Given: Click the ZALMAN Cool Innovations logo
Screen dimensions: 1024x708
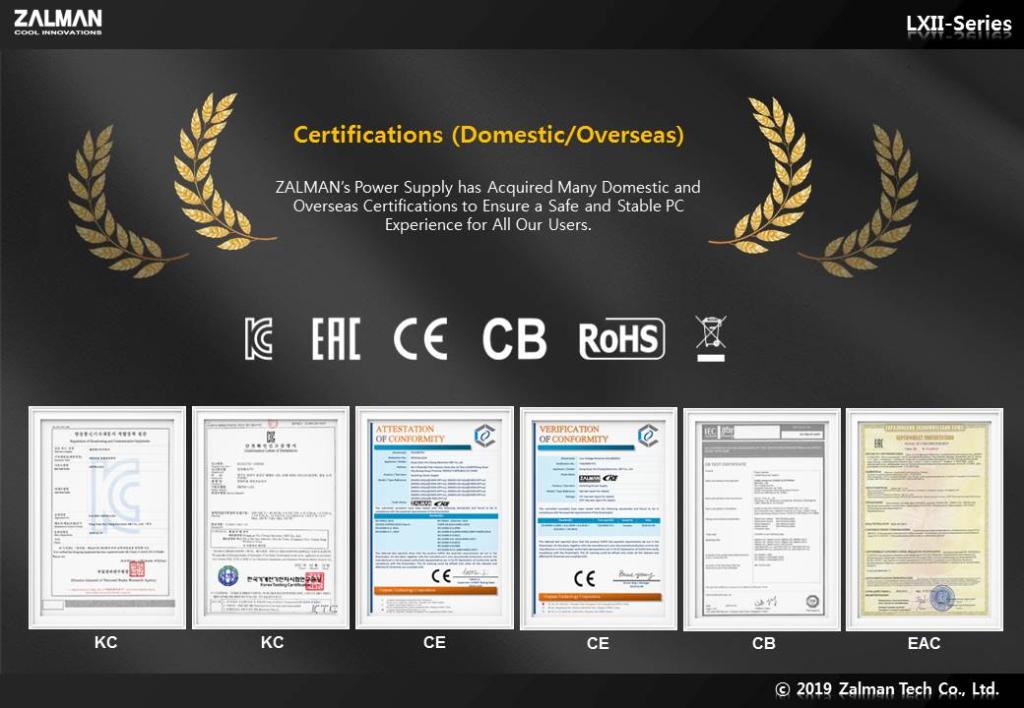Looking at the screenshot, I should (58, 21).
